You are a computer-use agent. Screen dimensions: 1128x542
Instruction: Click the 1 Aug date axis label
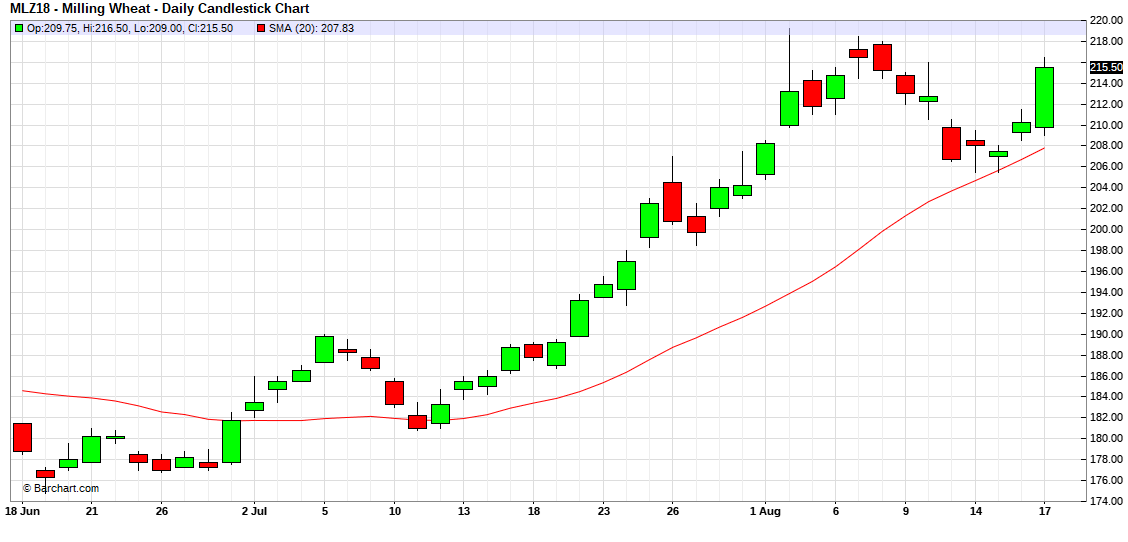click(x=764, y=511)
